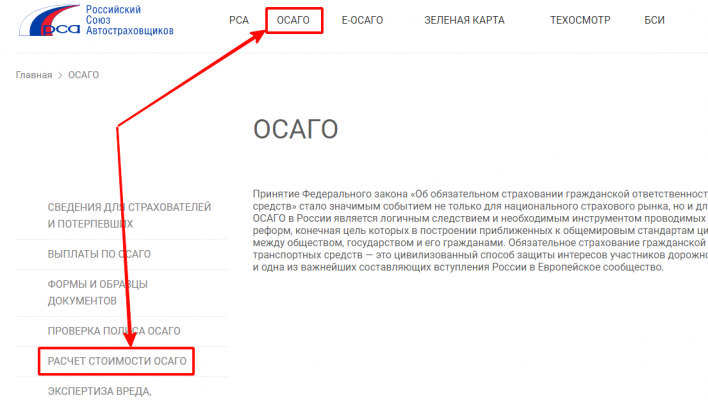Go to the ЗЕЛЕНАЯ КАРТА menu item
The height and width of the screenshot is (400, 708).
(x=464, y=20)
